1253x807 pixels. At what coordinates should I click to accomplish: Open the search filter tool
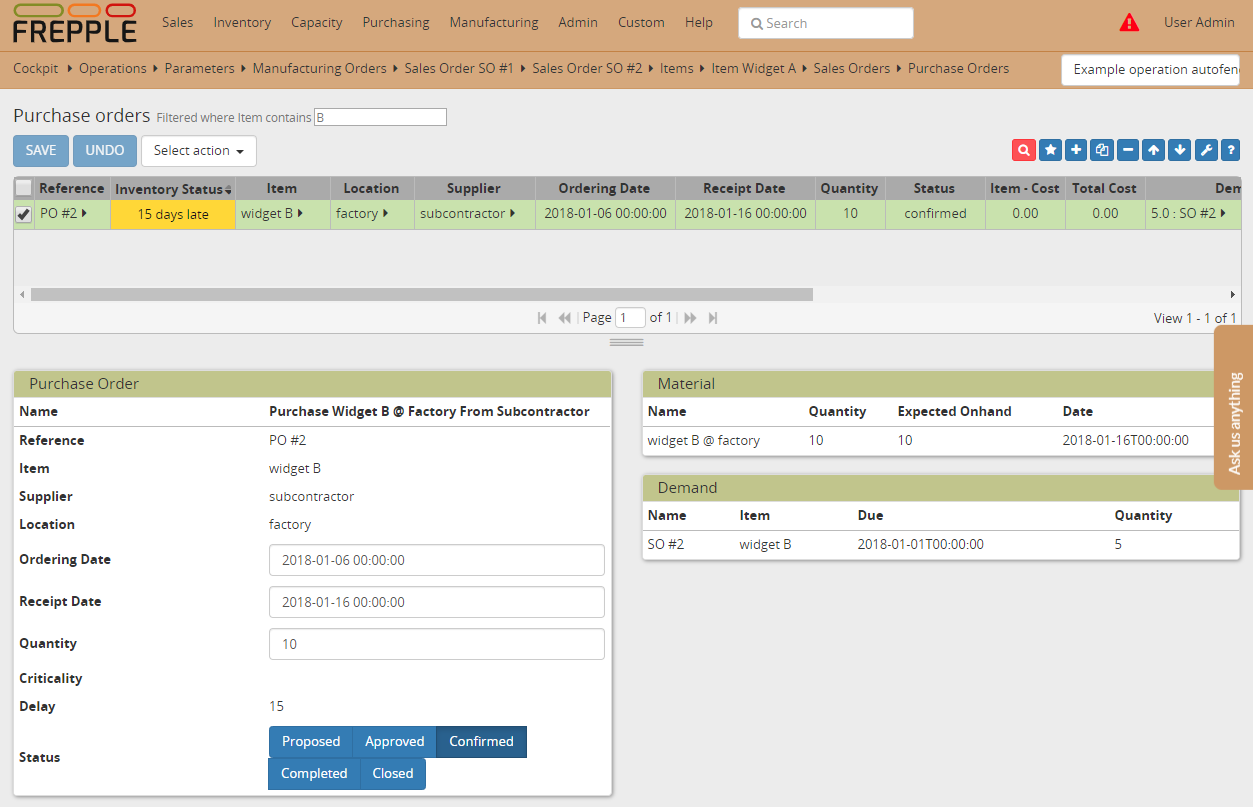click(x=1023, y=149)
